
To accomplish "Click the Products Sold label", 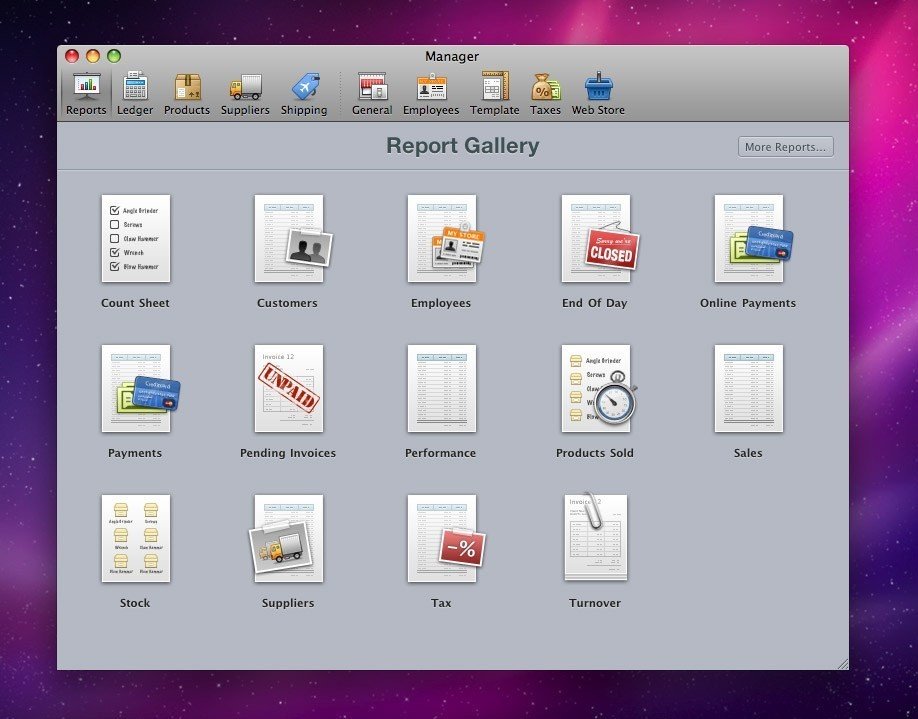I will pyautogui.click(x=595, y=453).
